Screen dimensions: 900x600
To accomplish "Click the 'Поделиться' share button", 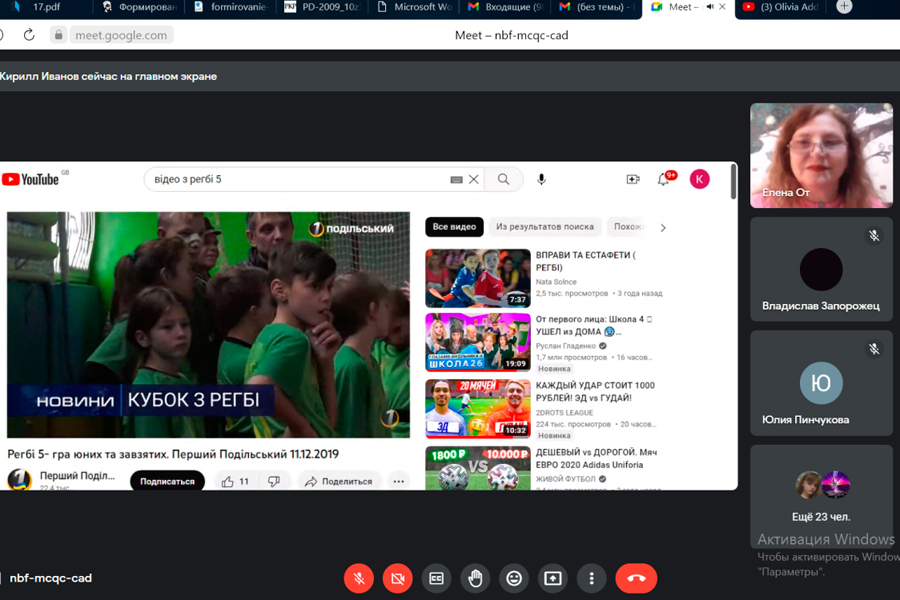I will (x=338, y=481).
